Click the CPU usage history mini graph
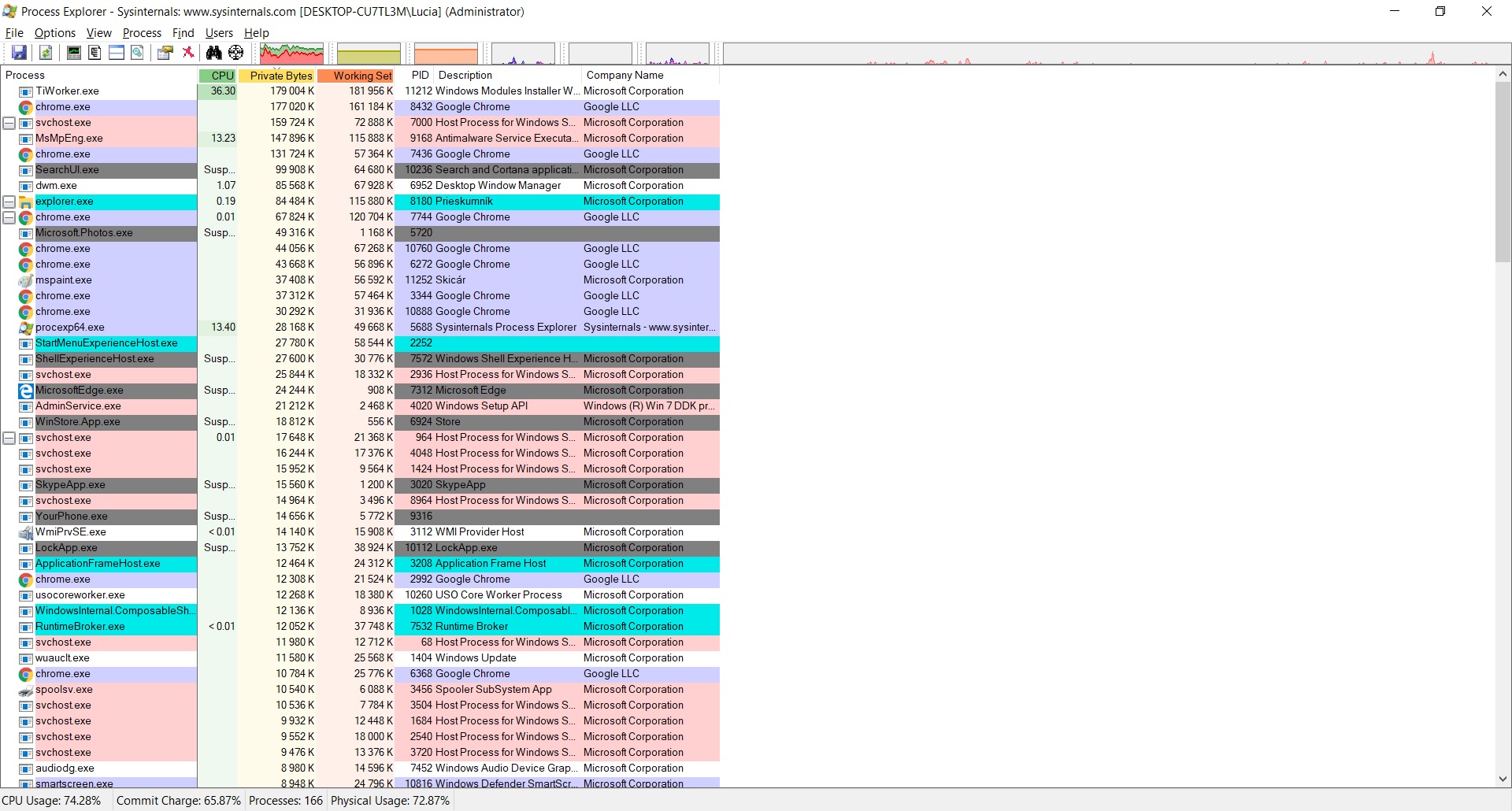The width and height of the screenshot is (1512, 811). (291, 54)
